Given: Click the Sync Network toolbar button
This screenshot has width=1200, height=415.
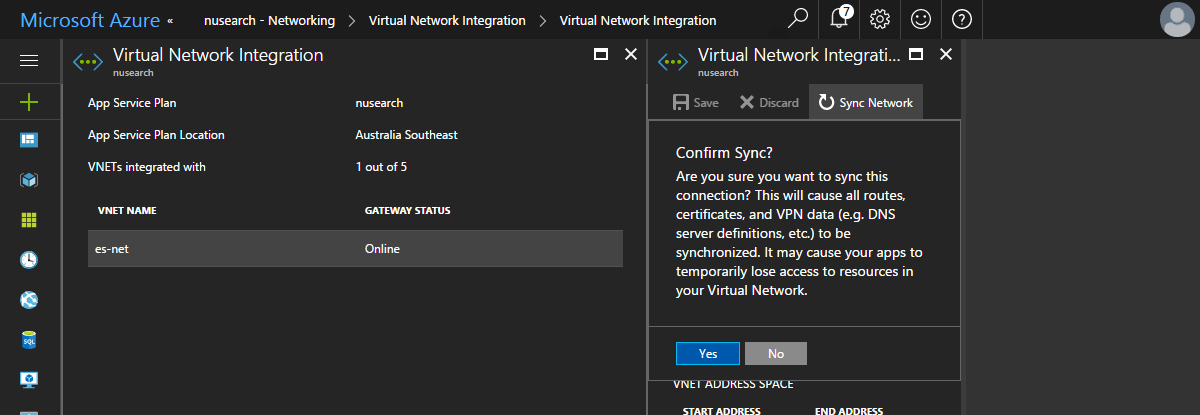Looking at the screenshot, I should 866,102.
